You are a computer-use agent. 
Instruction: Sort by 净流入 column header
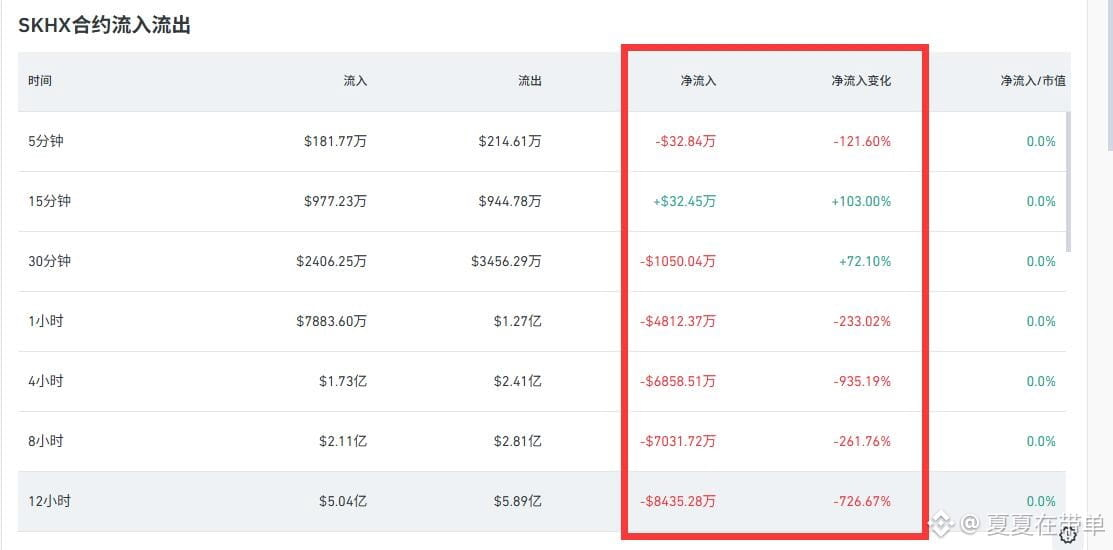tap(698, 81)
